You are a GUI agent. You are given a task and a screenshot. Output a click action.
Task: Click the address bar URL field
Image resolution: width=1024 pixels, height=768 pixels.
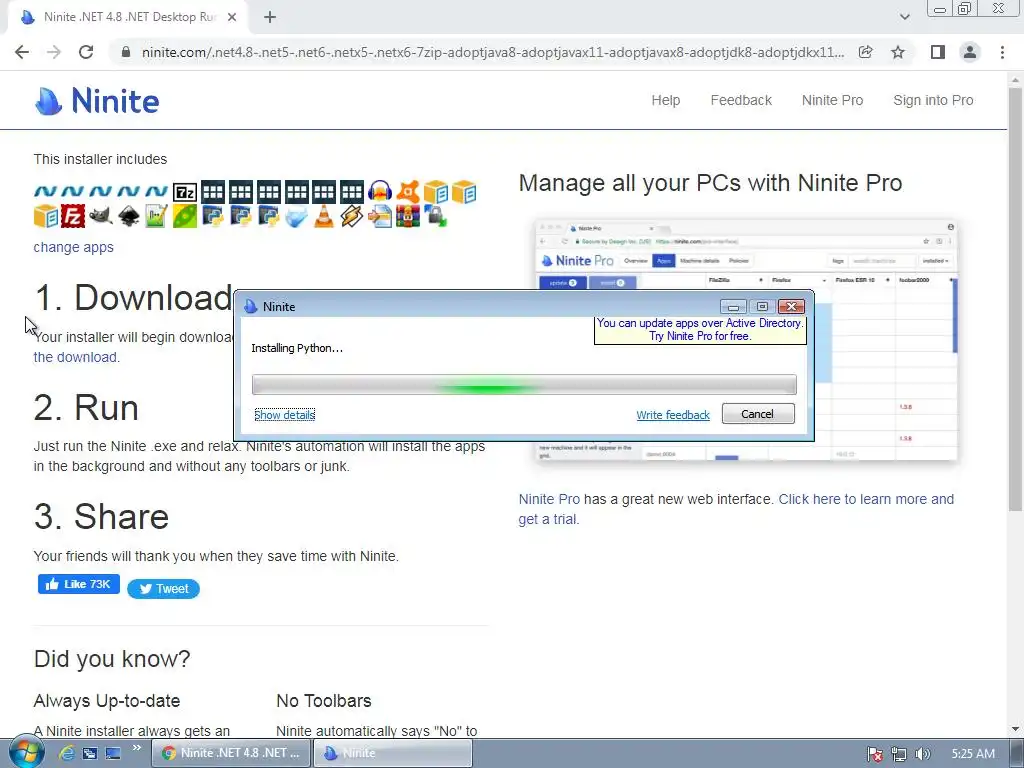(x=493, y=52)
